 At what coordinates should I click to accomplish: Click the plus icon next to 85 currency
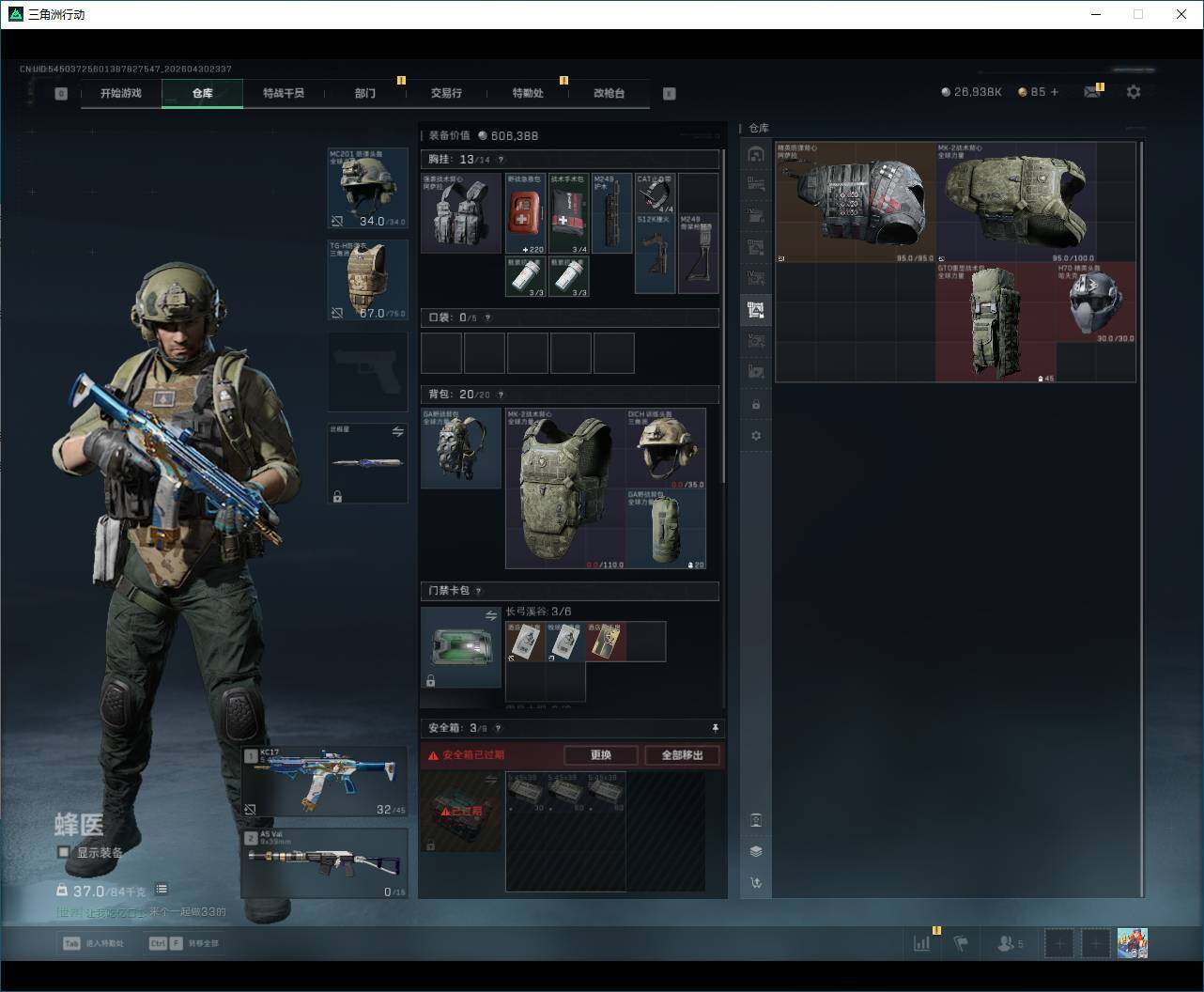pos(1055,92)
